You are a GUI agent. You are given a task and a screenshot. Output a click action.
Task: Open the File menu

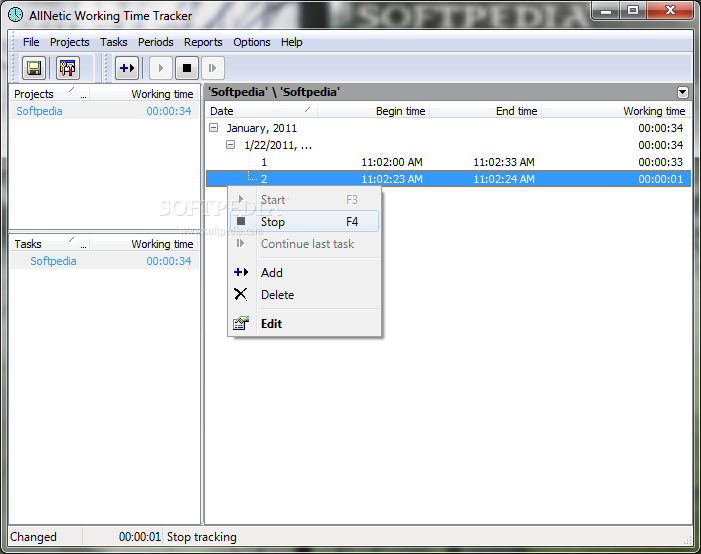(x=31, y=42)
